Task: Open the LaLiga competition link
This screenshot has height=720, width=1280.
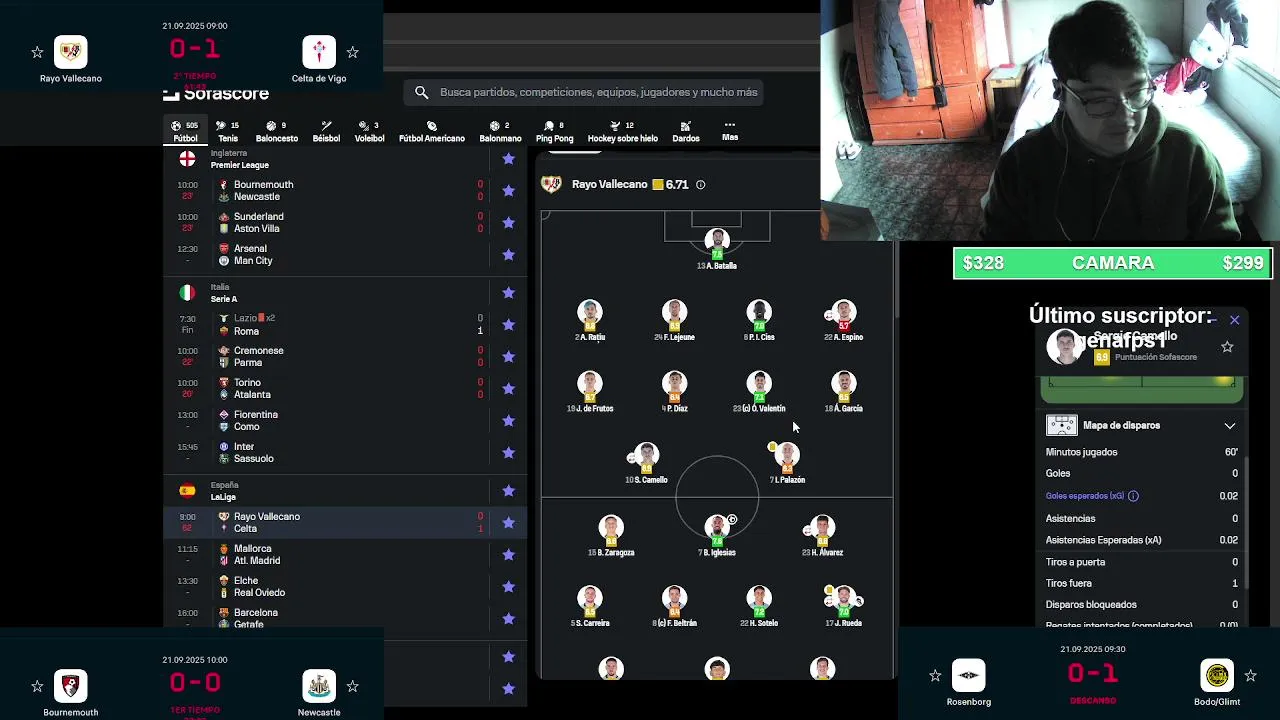Action: click(223, 497)
